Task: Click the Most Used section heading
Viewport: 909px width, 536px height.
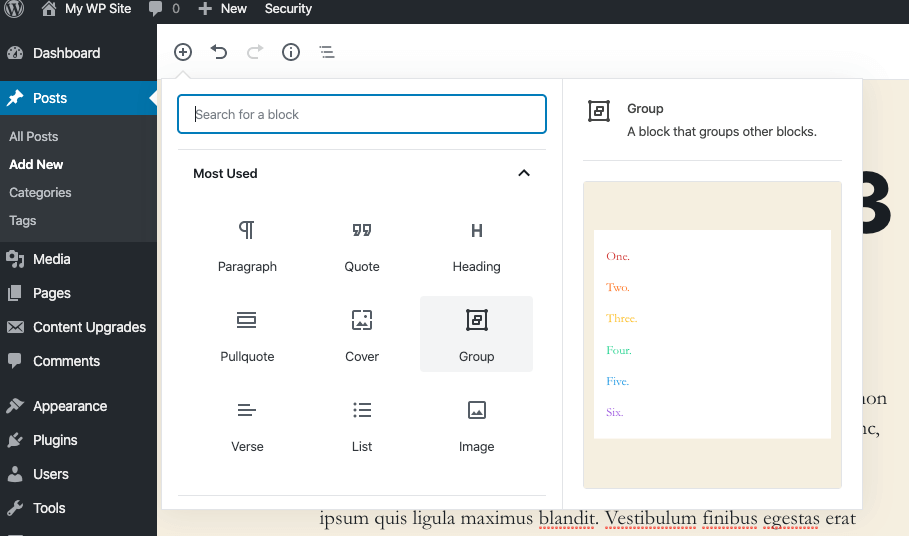Action: [226, 173]
